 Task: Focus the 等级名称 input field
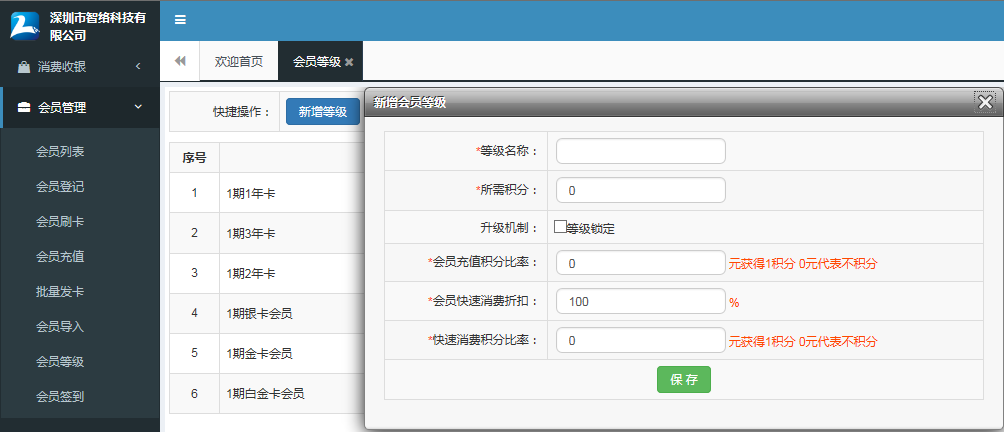click(641, 151)
